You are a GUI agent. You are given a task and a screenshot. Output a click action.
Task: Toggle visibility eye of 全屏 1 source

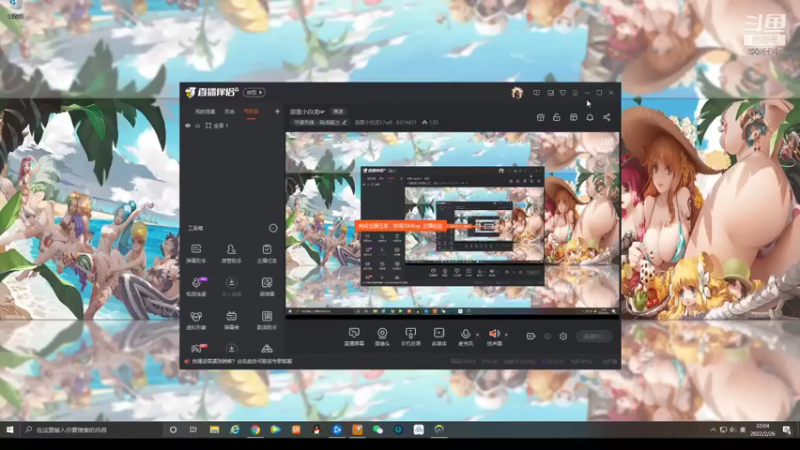188,126
